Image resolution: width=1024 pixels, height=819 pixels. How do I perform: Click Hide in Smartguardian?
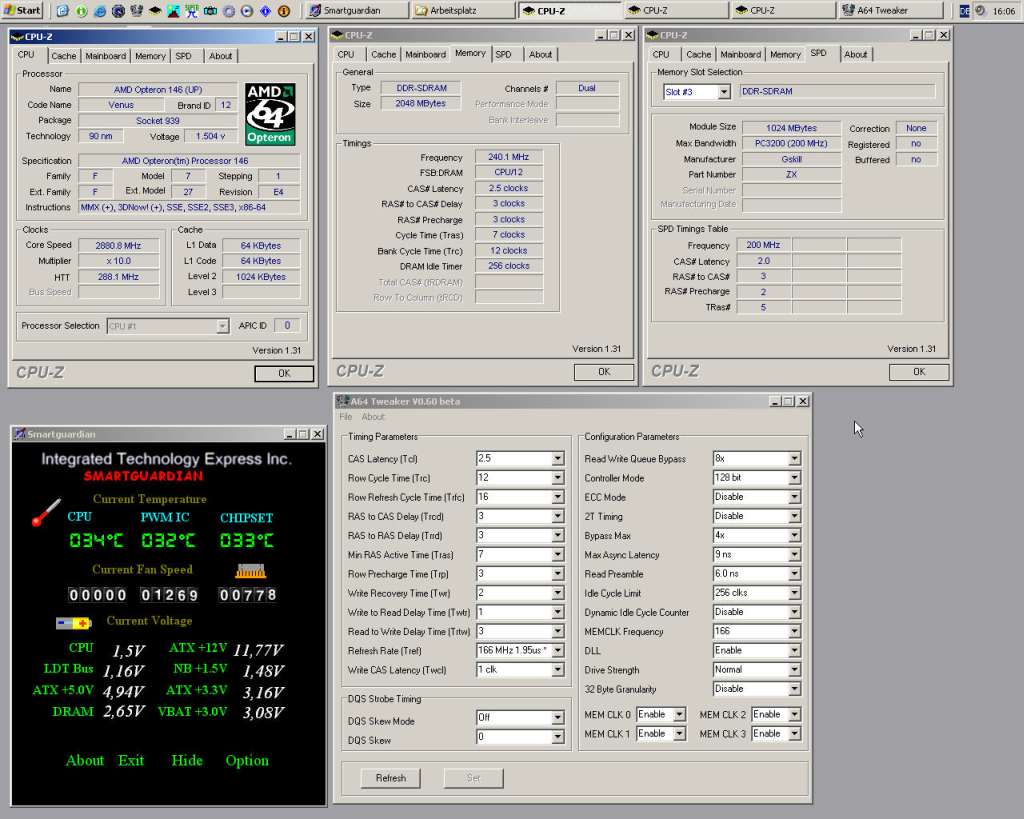click(x=187, y=760)
